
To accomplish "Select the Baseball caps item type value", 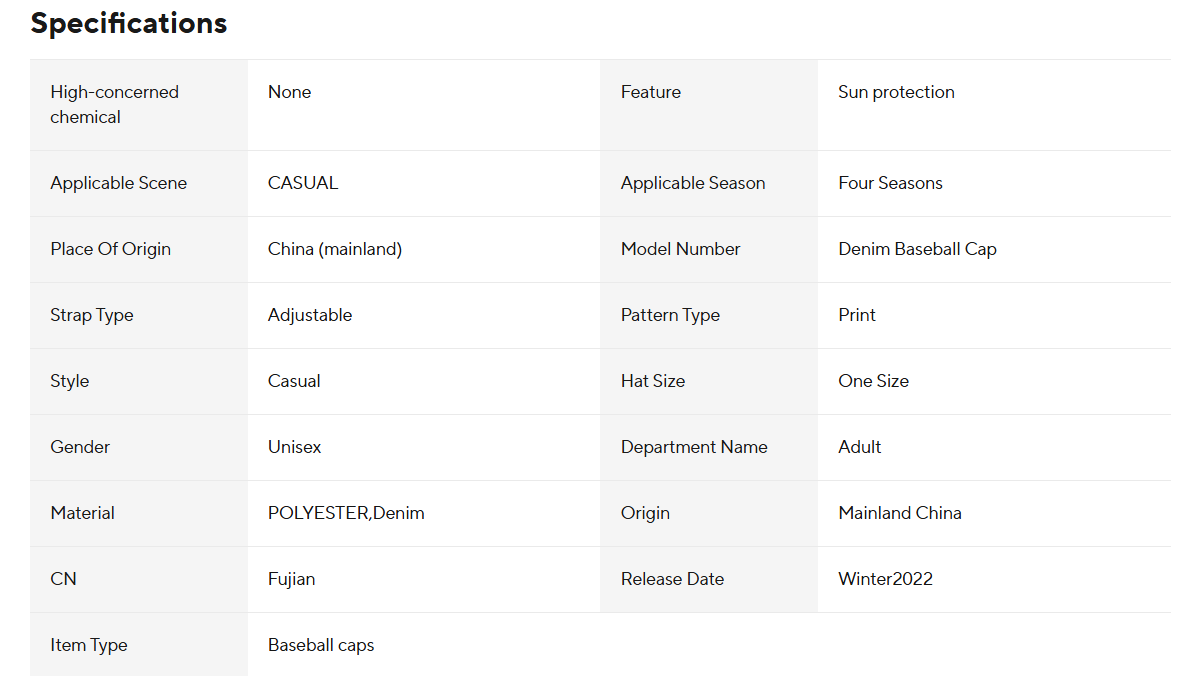I will [321, 645].
